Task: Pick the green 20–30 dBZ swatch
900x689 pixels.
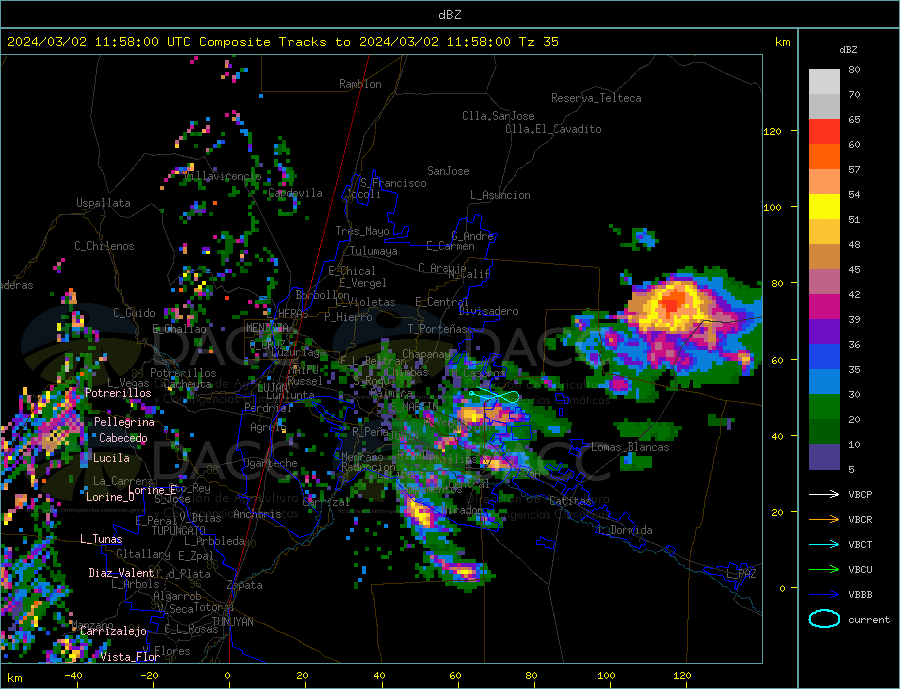Action: point(824,407)
